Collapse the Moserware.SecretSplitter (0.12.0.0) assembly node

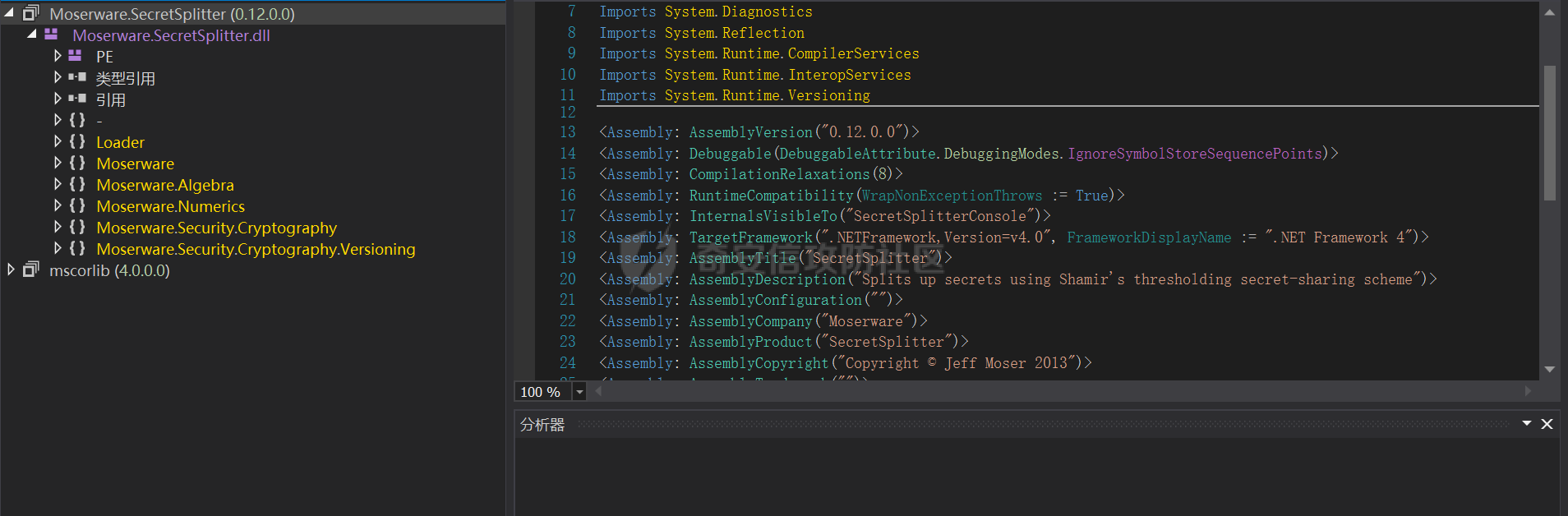click(x=9, y=13)
